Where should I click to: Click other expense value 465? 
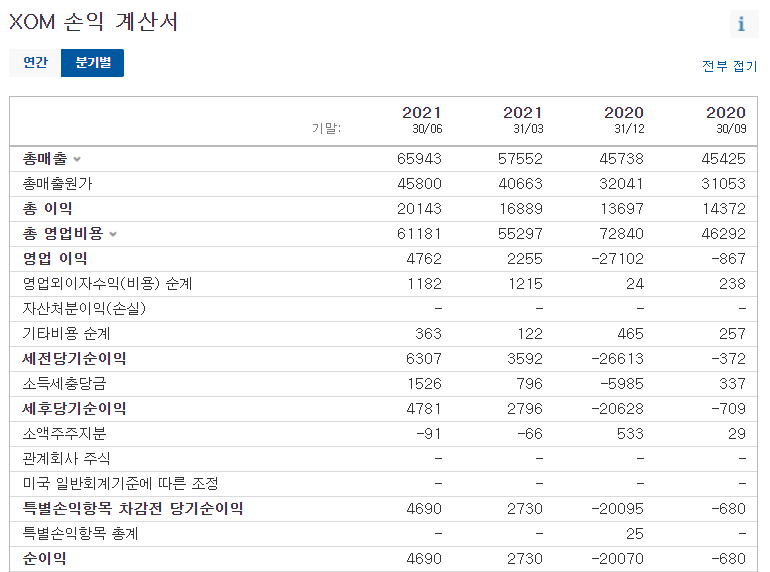pos(631,333)
